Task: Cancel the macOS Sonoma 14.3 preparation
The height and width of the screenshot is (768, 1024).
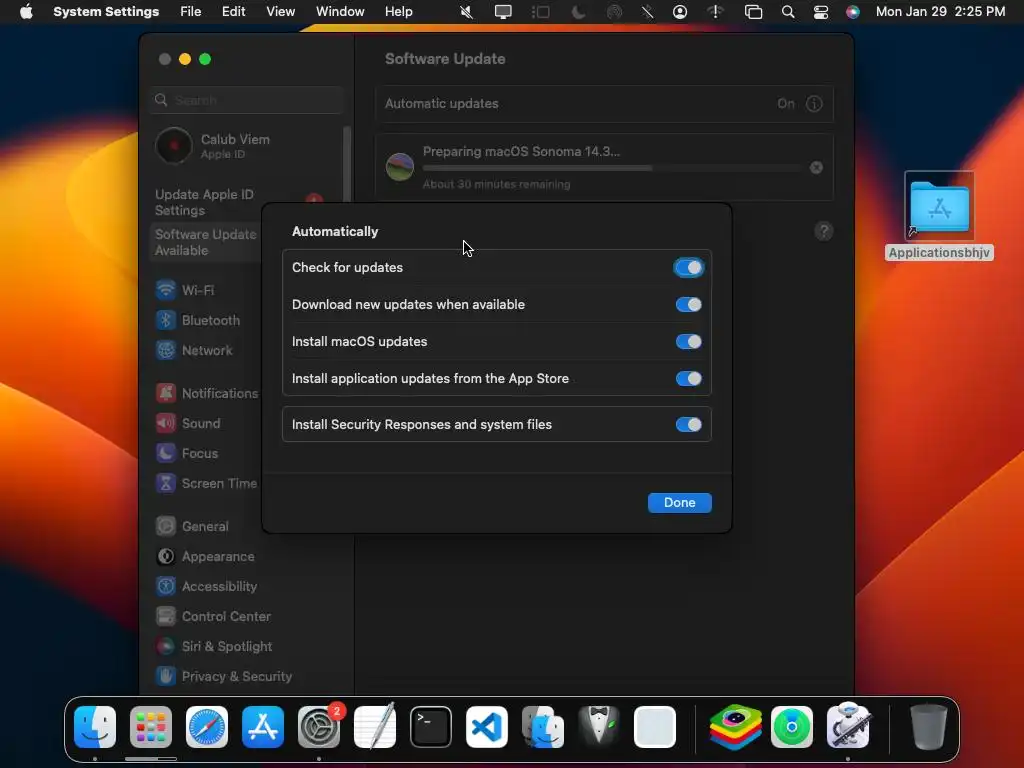Action: pos(816,168)
